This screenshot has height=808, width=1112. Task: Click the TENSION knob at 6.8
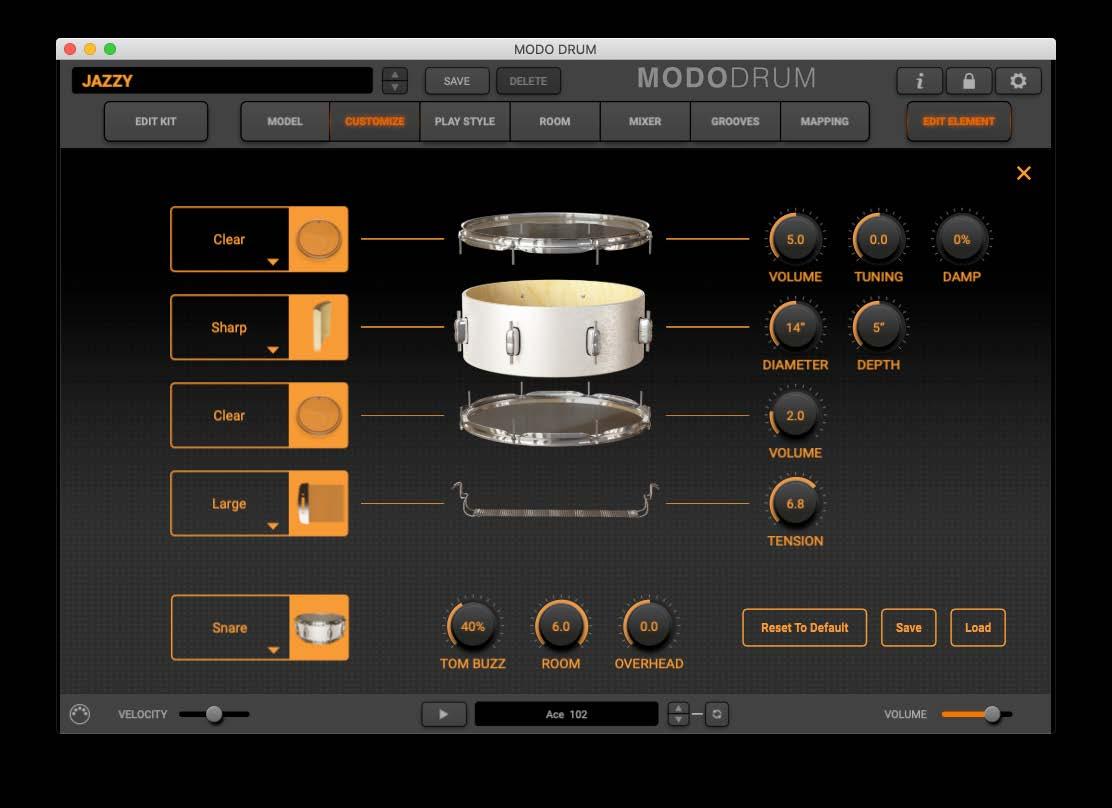coord(795,504)
